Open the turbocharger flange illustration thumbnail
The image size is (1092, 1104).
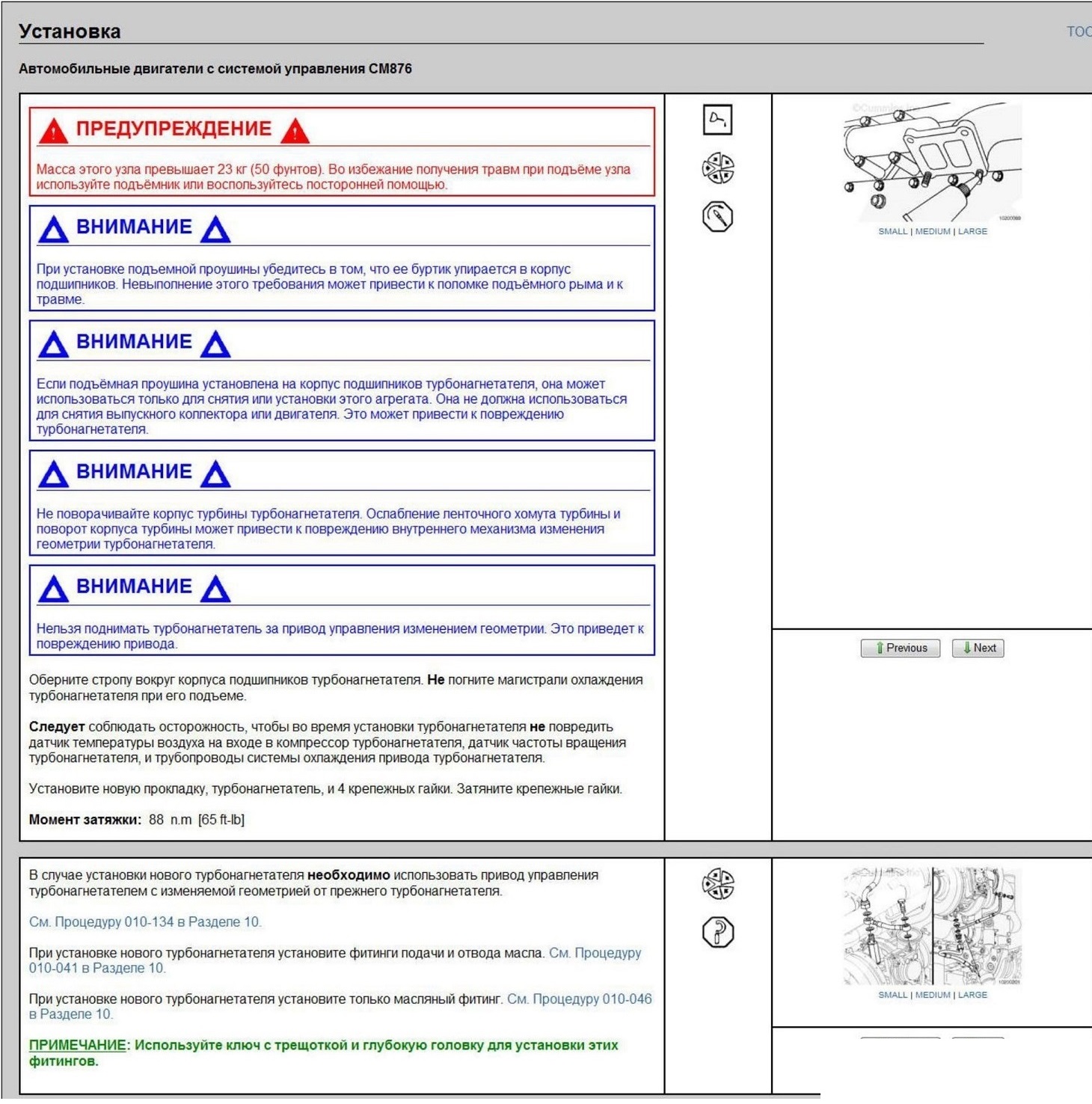coord(933,162)
